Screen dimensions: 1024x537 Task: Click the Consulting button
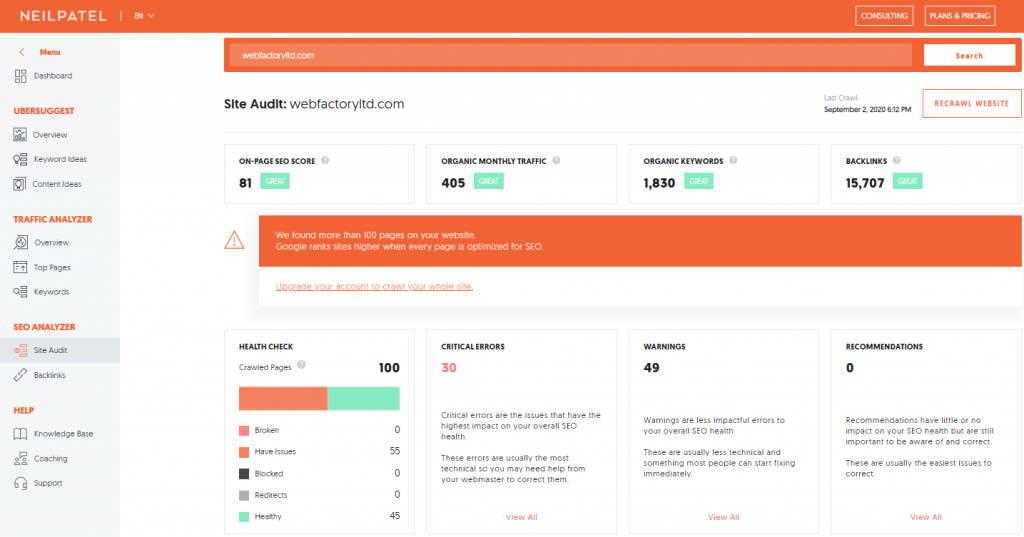pyautogui.click(x=884, y=16)
